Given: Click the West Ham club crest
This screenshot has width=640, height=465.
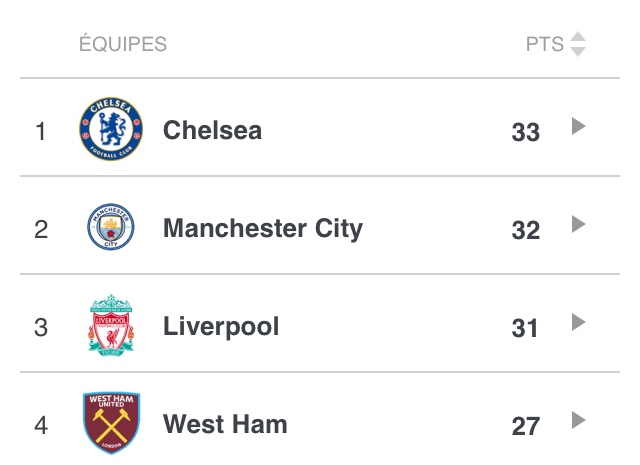Looking at the screenshot, I should click(x=111, y=423).
